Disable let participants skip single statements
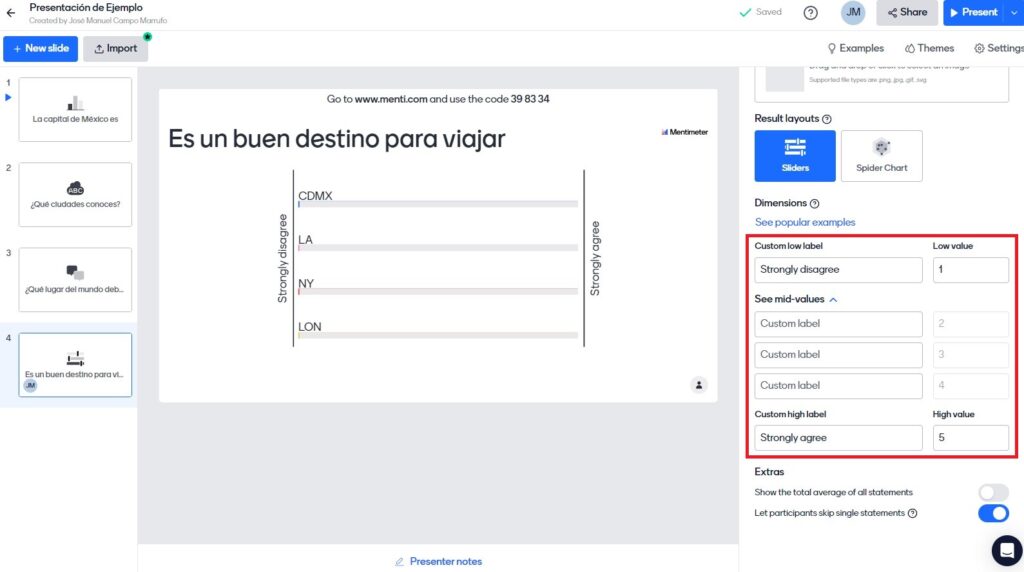This screenshot has width=1024, height=572. [x=992, y=513]
